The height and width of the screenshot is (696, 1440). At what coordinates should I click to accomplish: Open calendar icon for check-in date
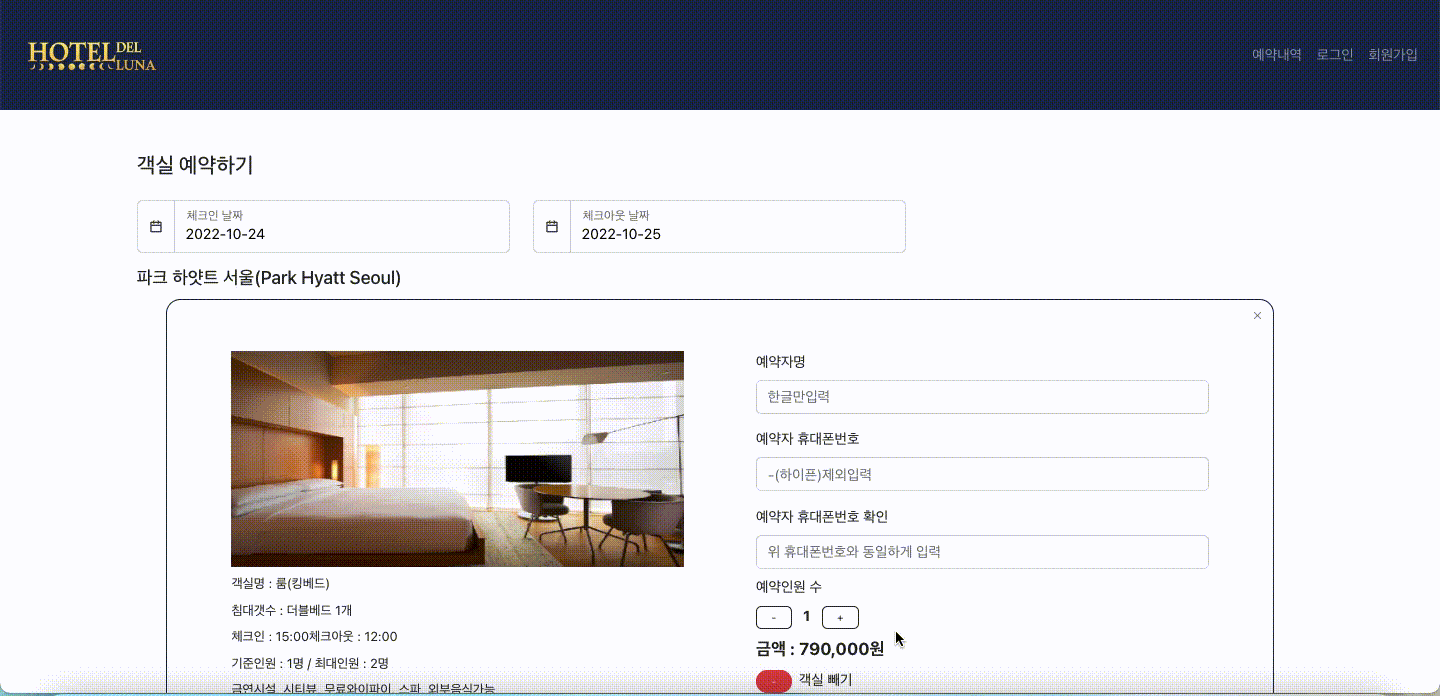click(x=156, y=227)
